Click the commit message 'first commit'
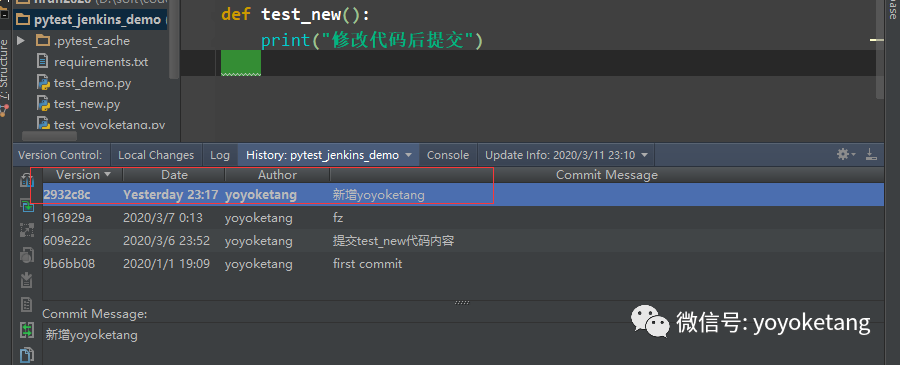The width and height of the screenshot is (900, 365). (x=367, y=264)
